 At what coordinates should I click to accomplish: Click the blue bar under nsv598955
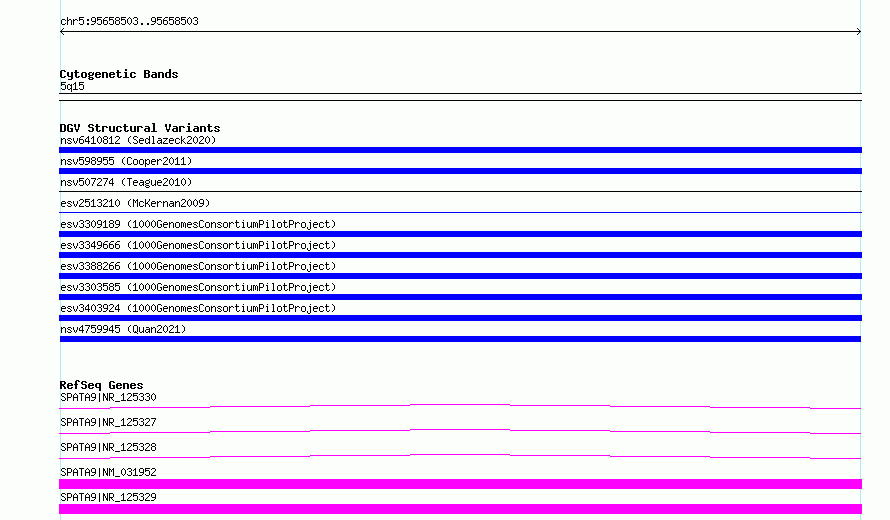point(460,171)
